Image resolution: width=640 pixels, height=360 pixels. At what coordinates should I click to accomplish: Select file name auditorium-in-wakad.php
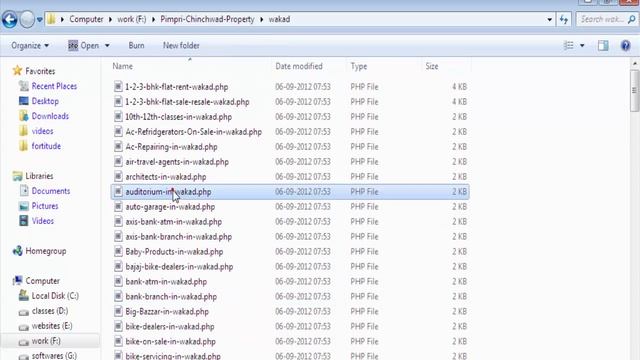point(168,192)
